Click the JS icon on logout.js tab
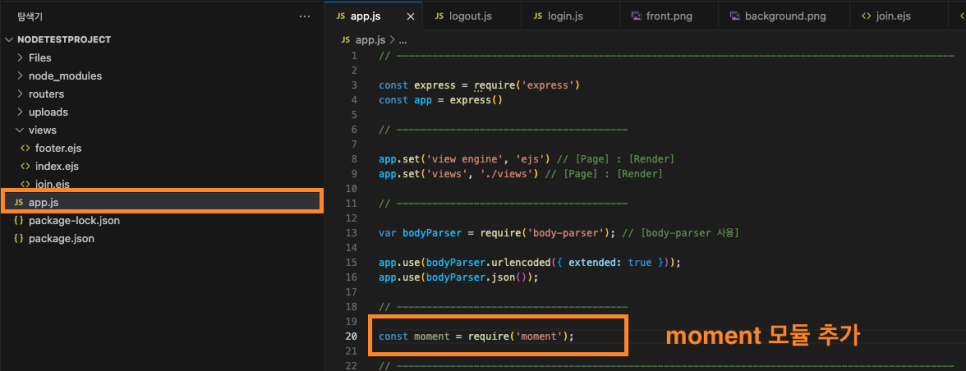 click(x=439, y=17)
